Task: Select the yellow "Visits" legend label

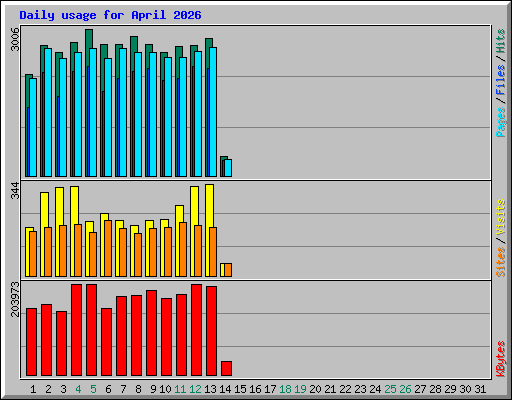Action: 501,218
